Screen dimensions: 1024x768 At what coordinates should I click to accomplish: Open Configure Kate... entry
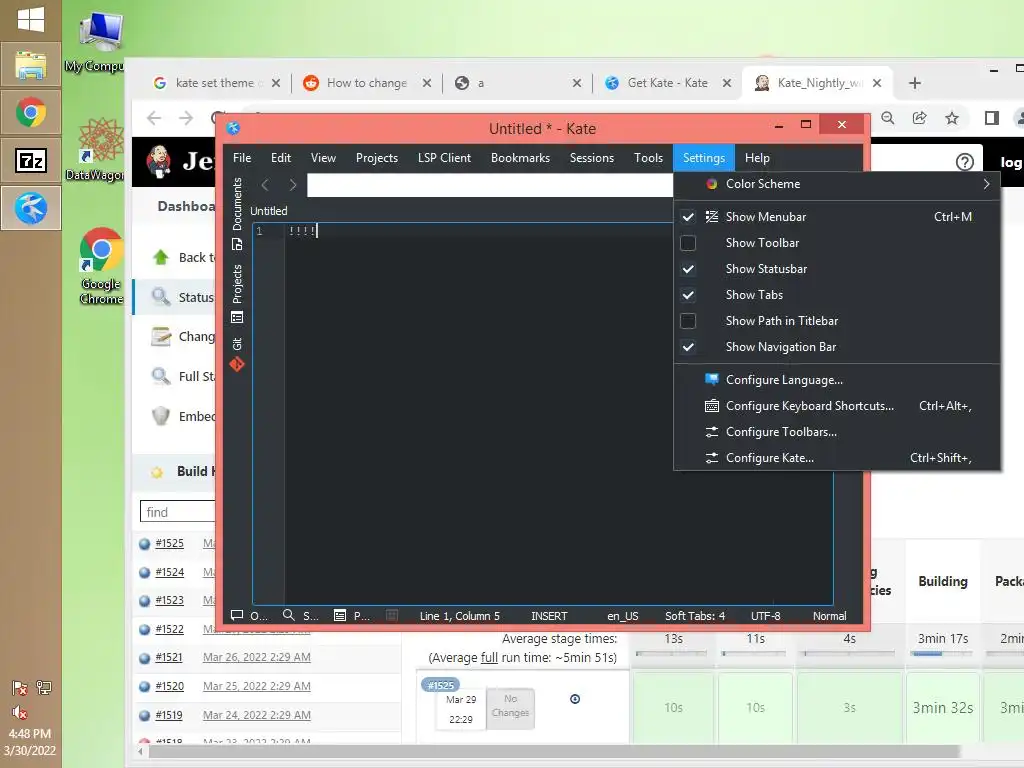(837, 458)
